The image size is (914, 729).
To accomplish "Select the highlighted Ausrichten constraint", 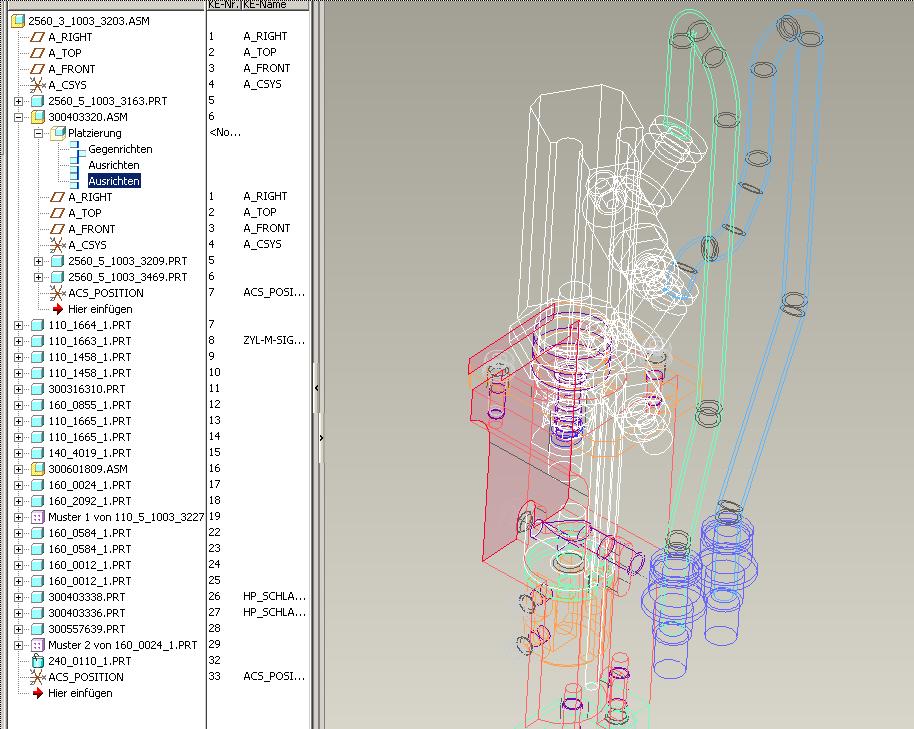I will pyautogui.click(x=114, y=181).
